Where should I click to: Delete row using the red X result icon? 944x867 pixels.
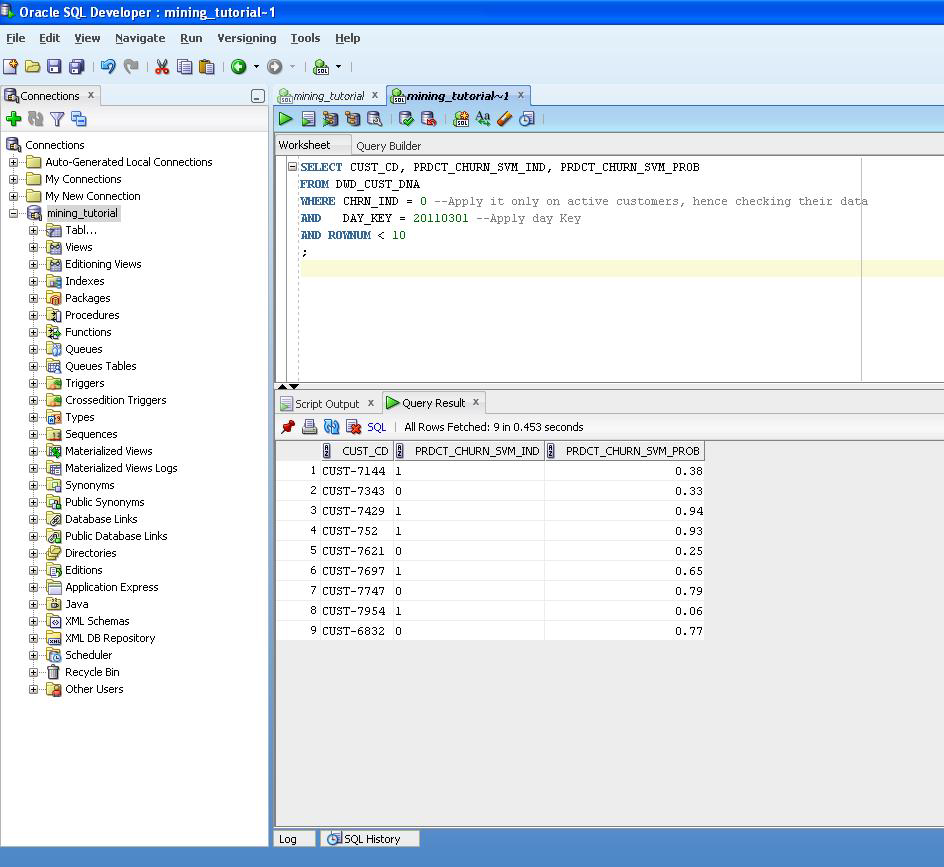pyautogui.click(x=353, y=427)
